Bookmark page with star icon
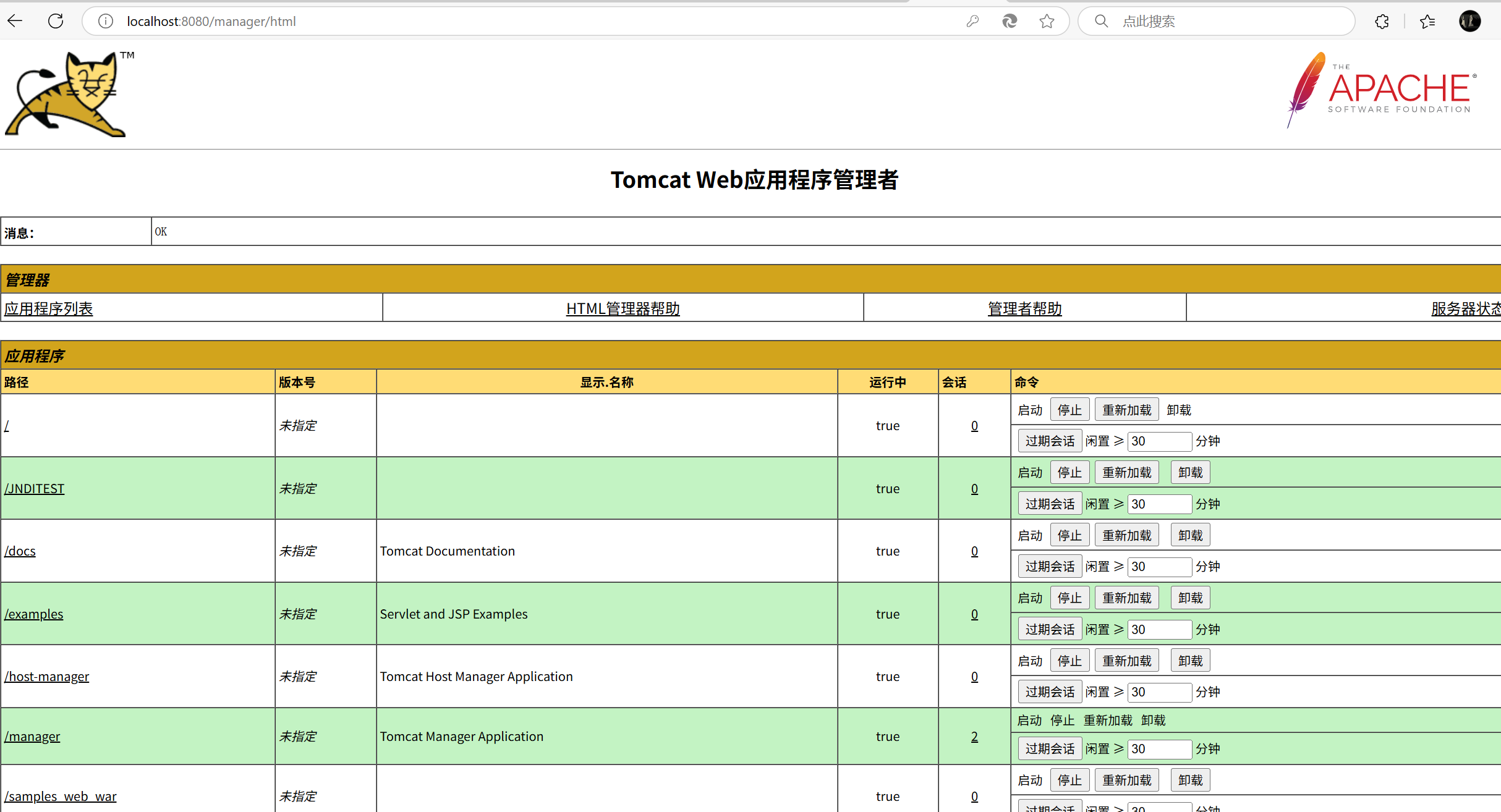 point(1047,21)
